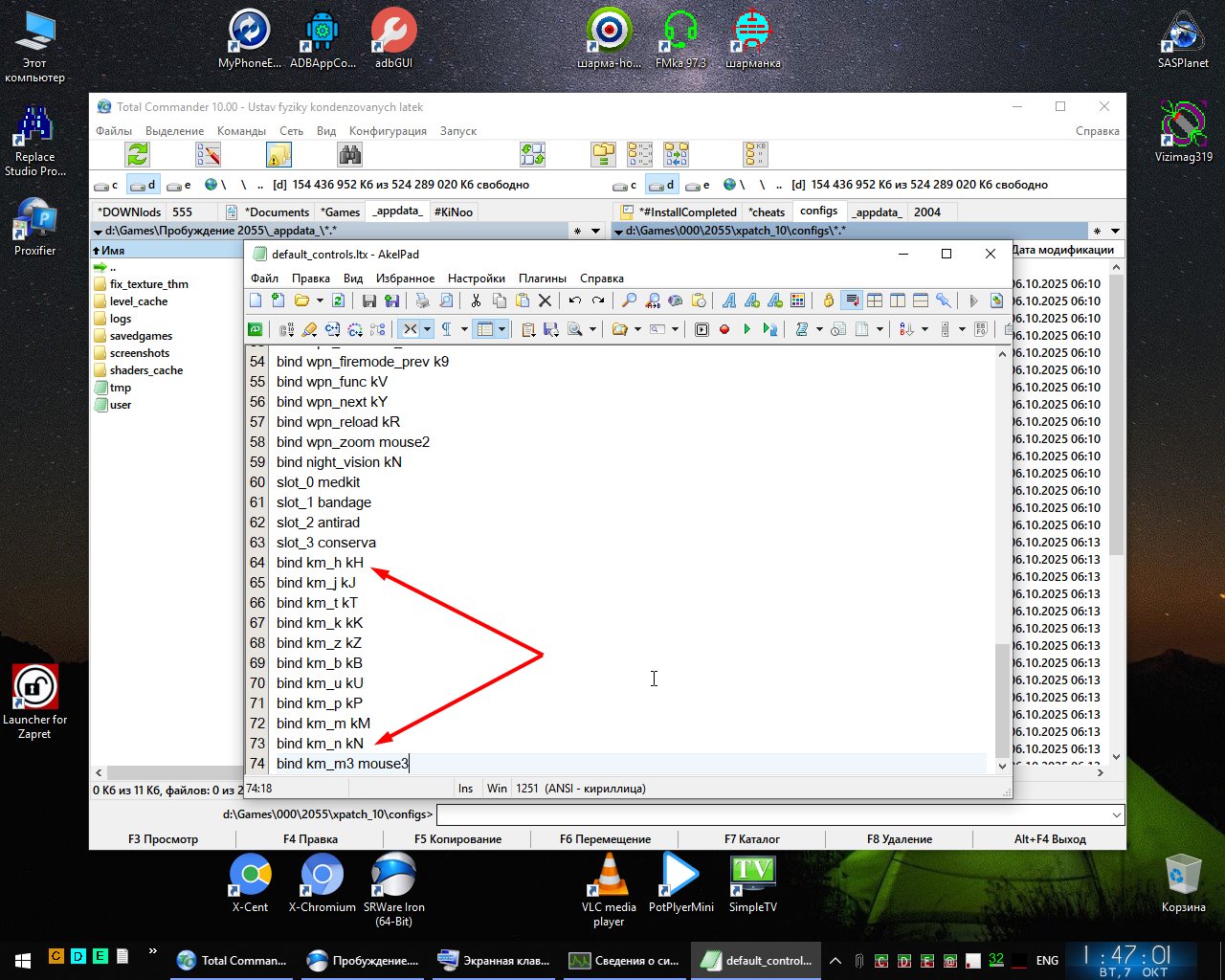Click Total Commander green refresh icon
1225x980 pixels.
pyautogui.click(x=138, y=154)
